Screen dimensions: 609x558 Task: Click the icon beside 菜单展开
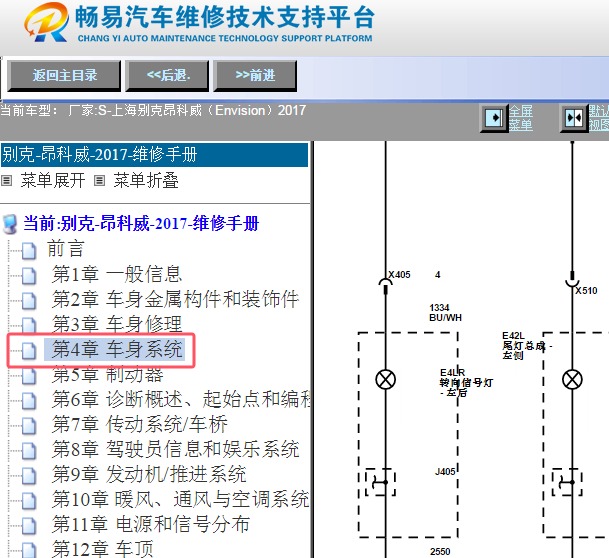click(7, 181)
